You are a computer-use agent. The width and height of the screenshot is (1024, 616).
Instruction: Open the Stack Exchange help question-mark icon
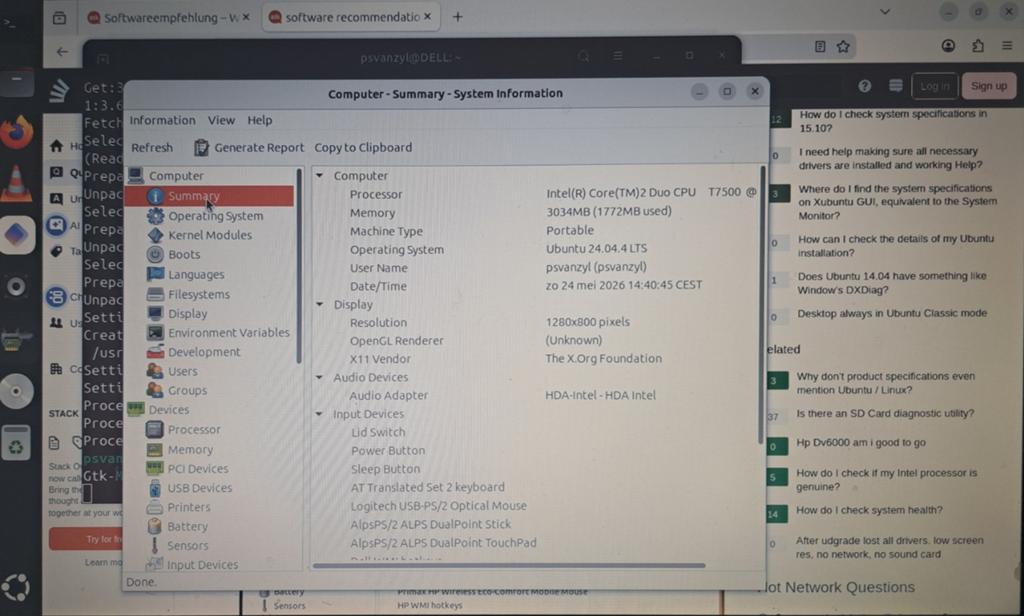pos(865,86)
